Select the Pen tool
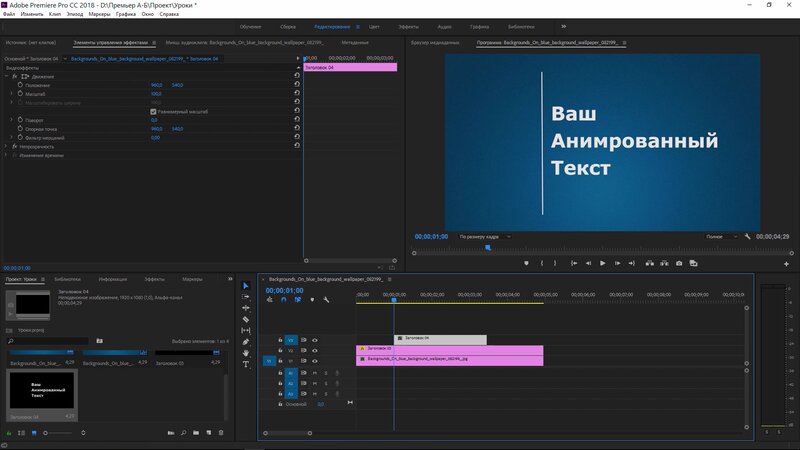The width and height of the screenshot is (800, 450). coord(245,342)
